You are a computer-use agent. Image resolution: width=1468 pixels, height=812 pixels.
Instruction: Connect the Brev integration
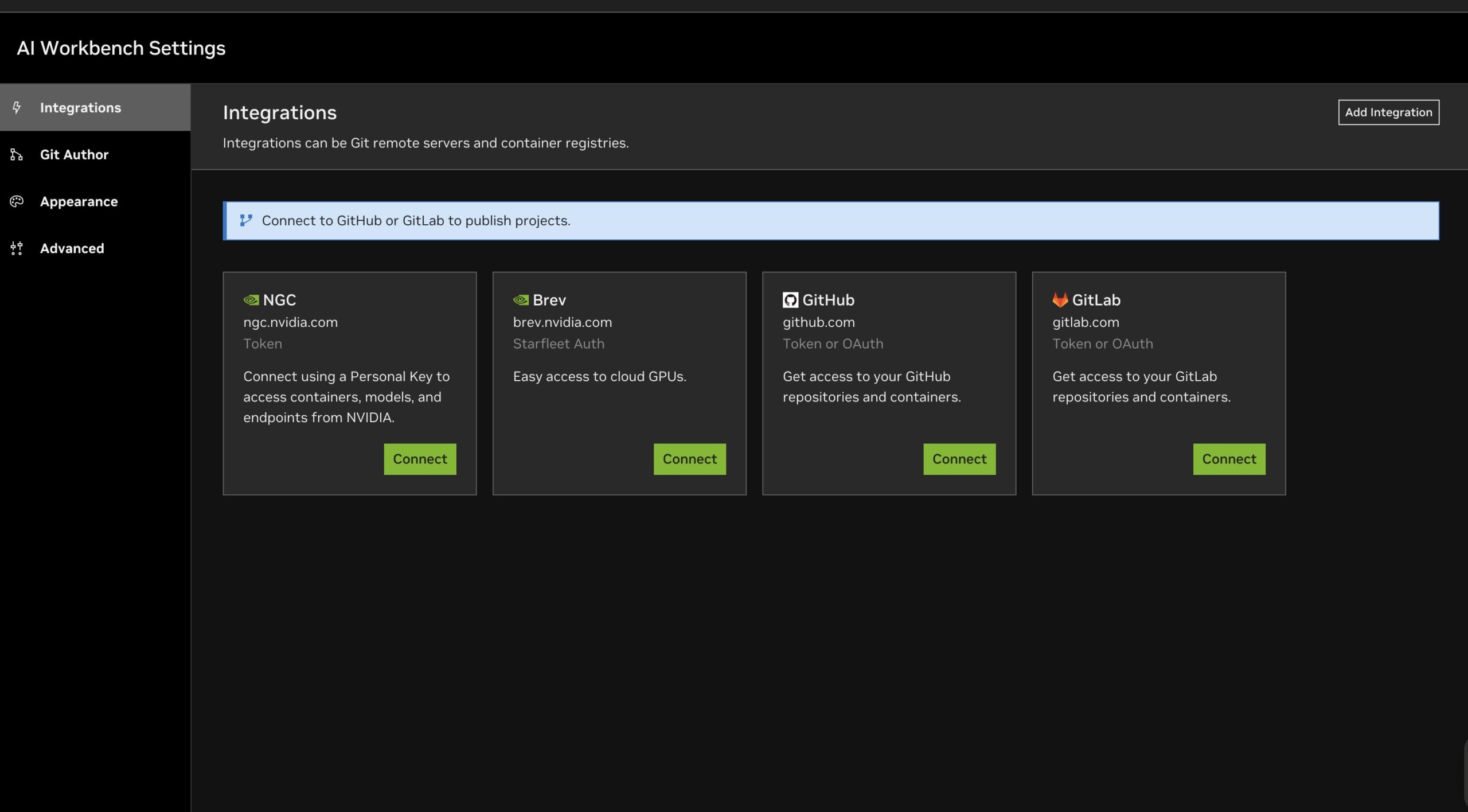pos(689,459)
